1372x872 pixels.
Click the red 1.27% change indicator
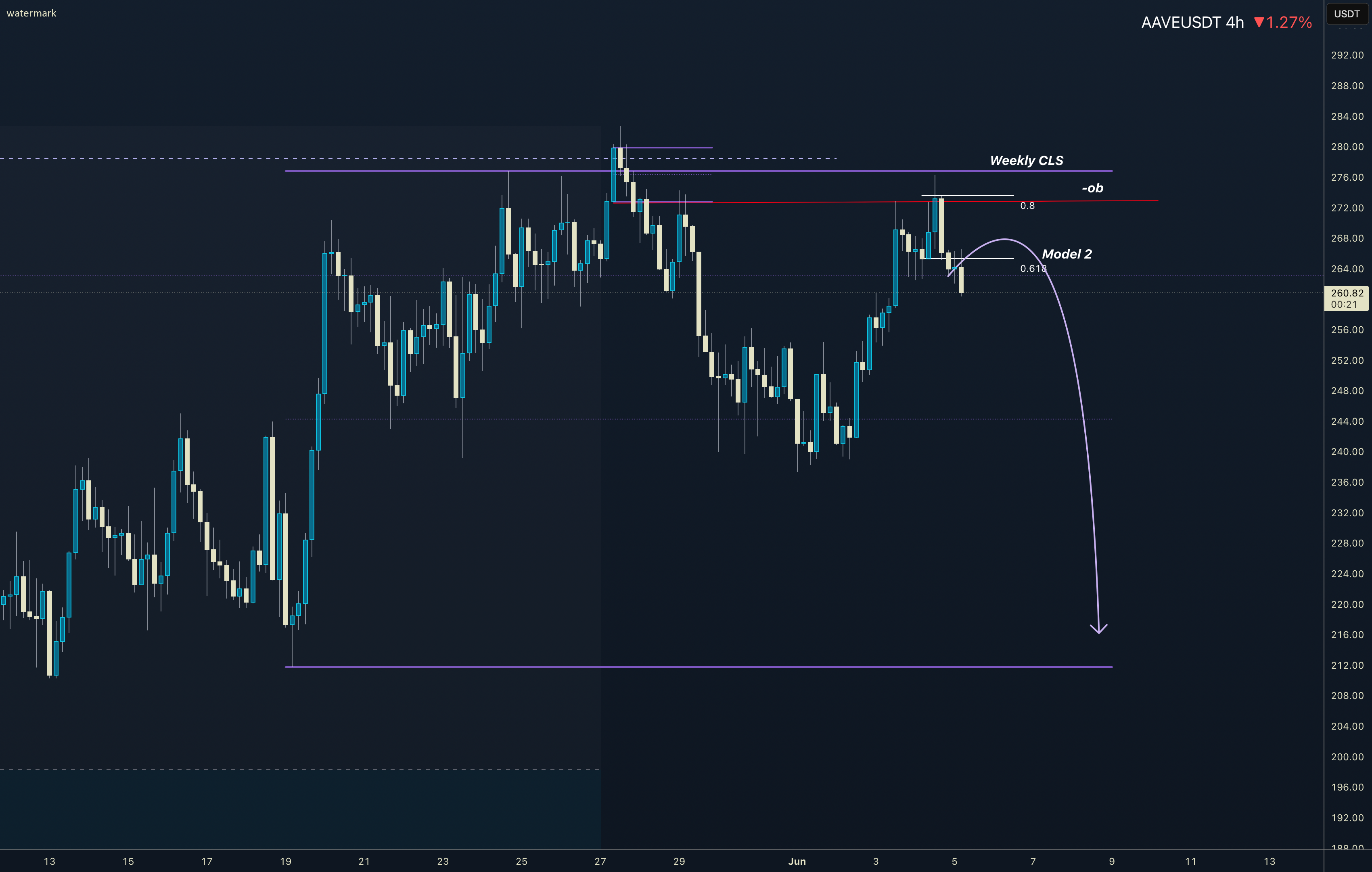pos(1282,22)
